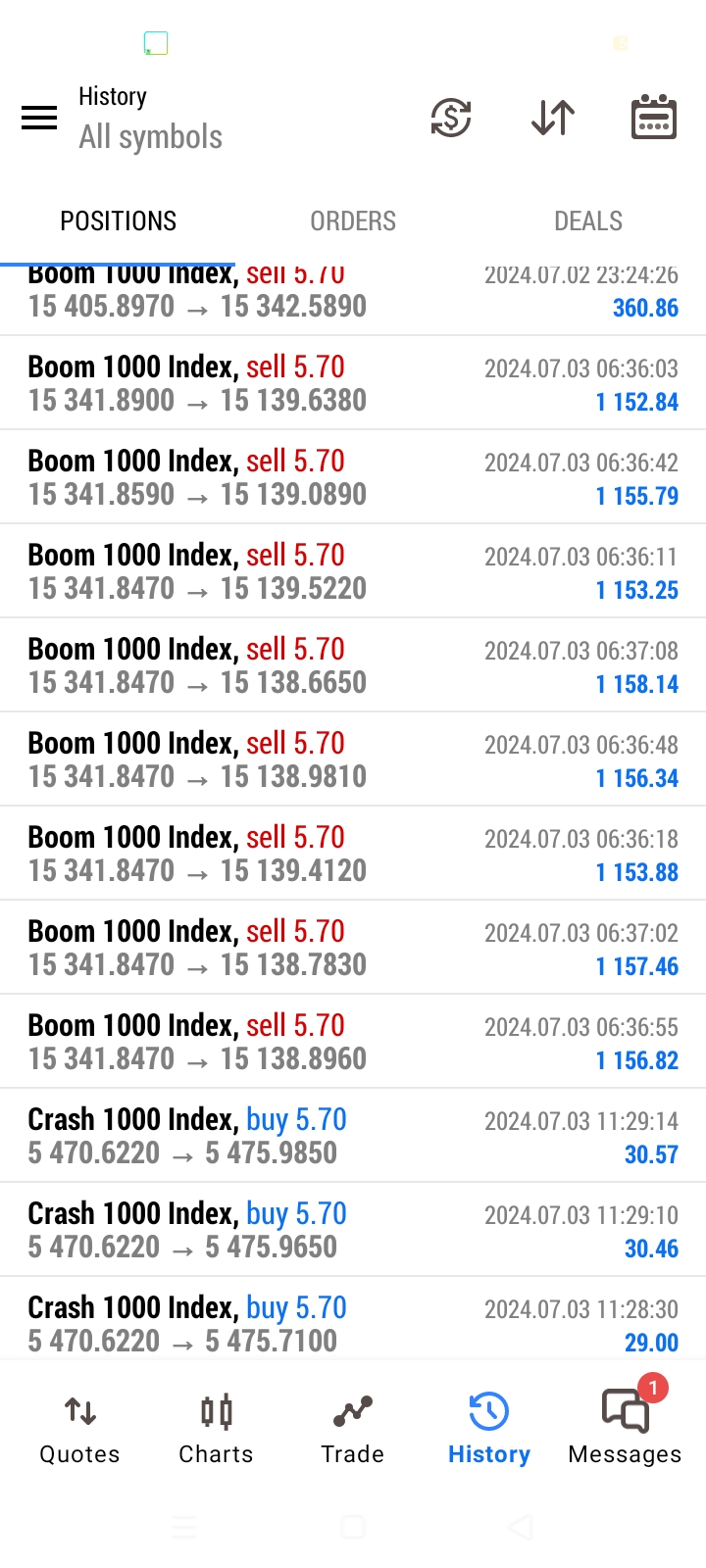Viewport: 706px width, 1568px height.
Task: Select the position dated 2024.07.03 06:36:42
Action: 353,477
